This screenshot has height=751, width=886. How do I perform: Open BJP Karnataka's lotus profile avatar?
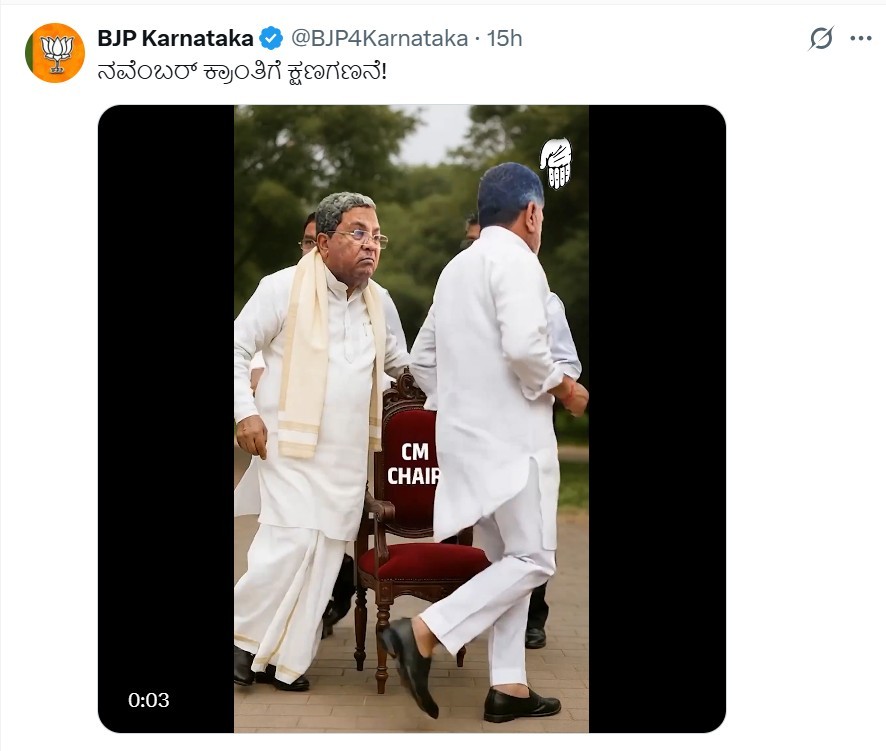coord(55,52)
